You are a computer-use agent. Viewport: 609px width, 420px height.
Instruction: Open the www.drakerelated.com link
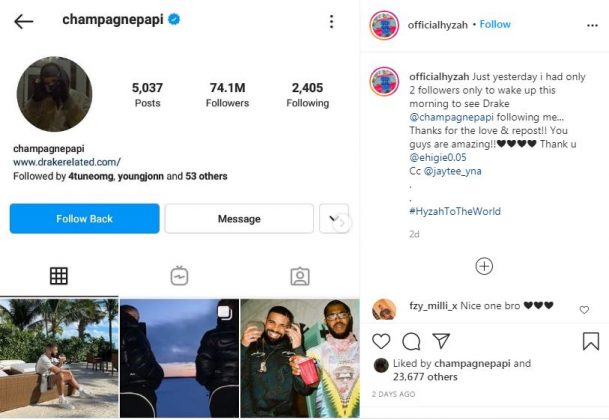tap(67, 161)
